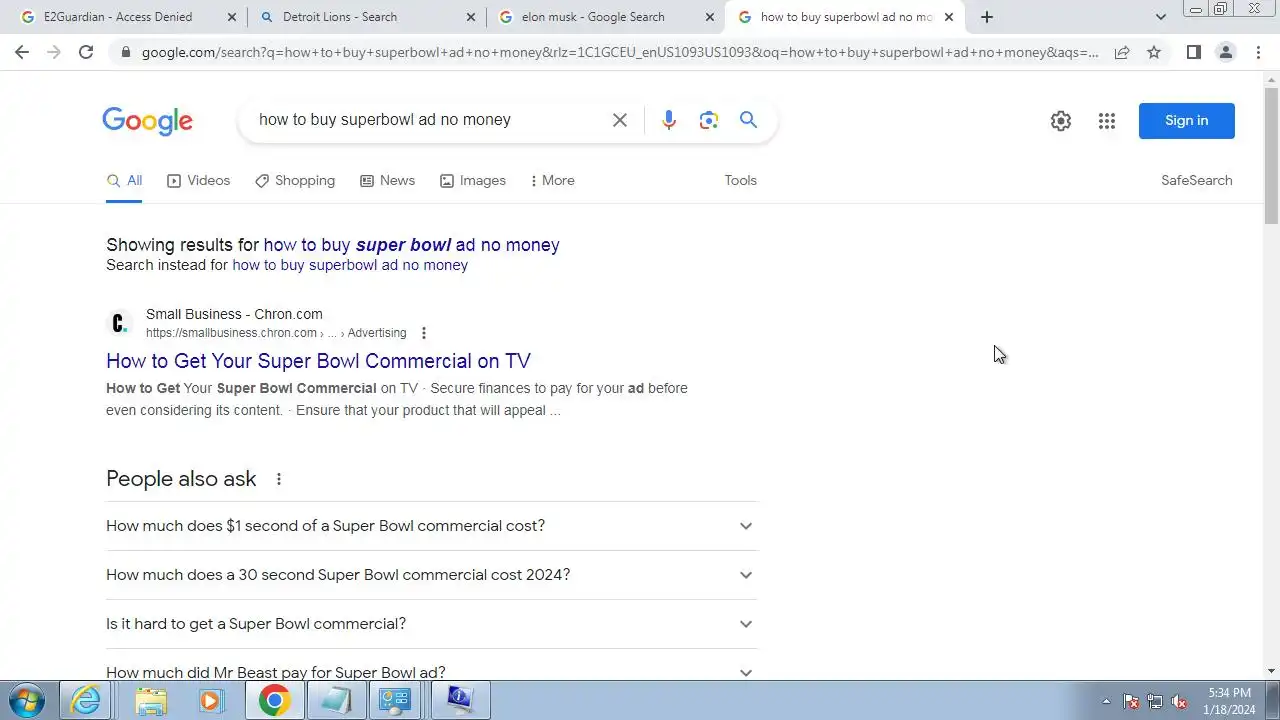The image size is (1280, 720).
Task: Open the Chron.com result three-dot menu
Action: click(x=423, y=333)
